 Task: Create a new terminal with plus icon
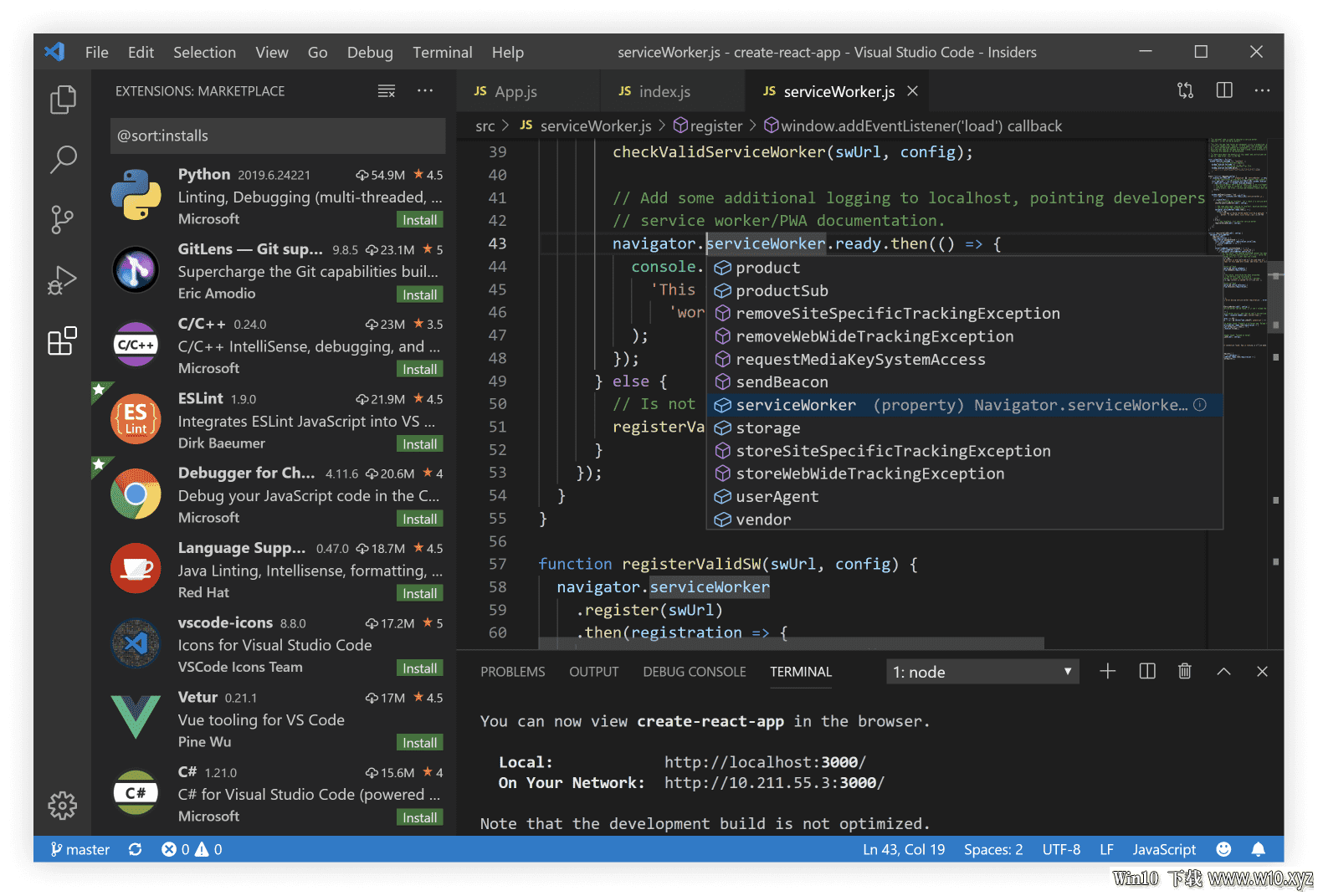coord(1107,671)
